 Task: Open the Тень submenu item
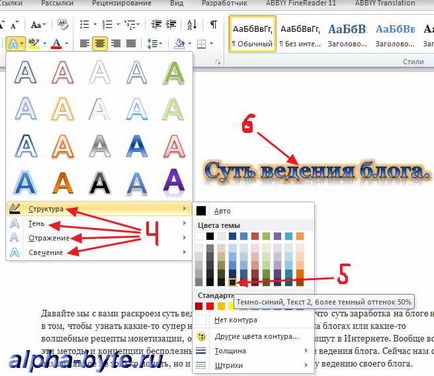[x=99, y=224]
